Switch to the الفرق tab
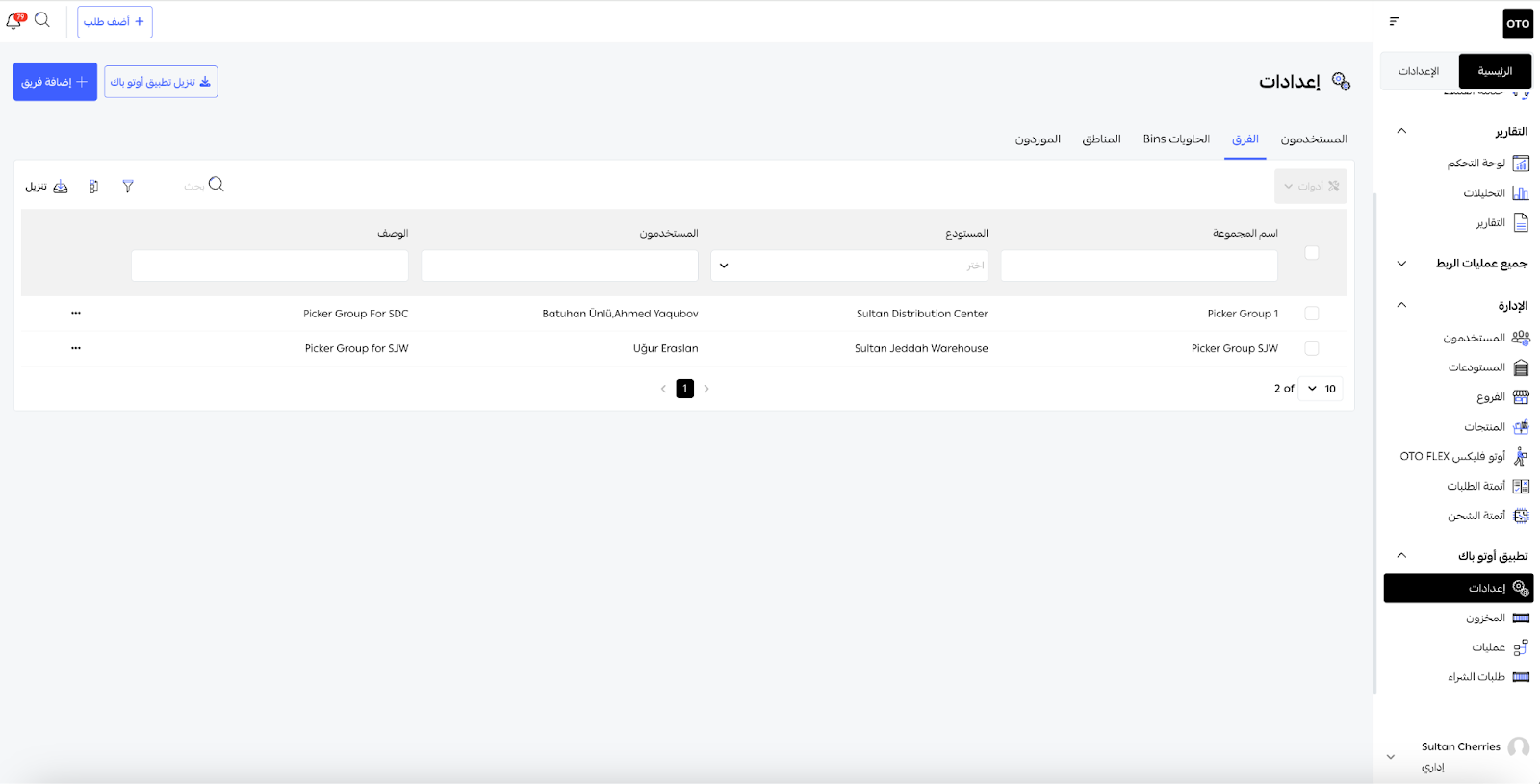The image size is (1540, 784). [x=1245, y=139]
